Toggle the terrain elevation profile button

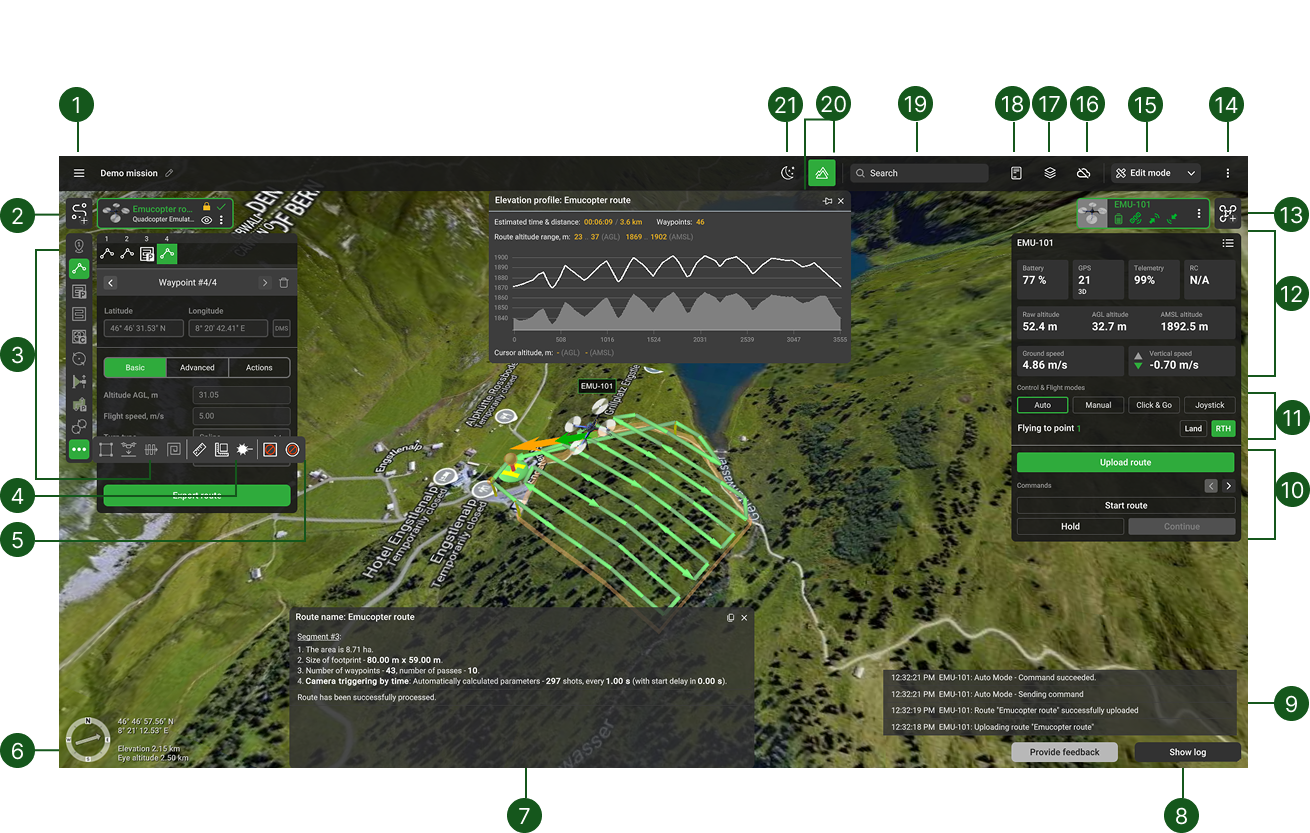(x=821, y=173)
